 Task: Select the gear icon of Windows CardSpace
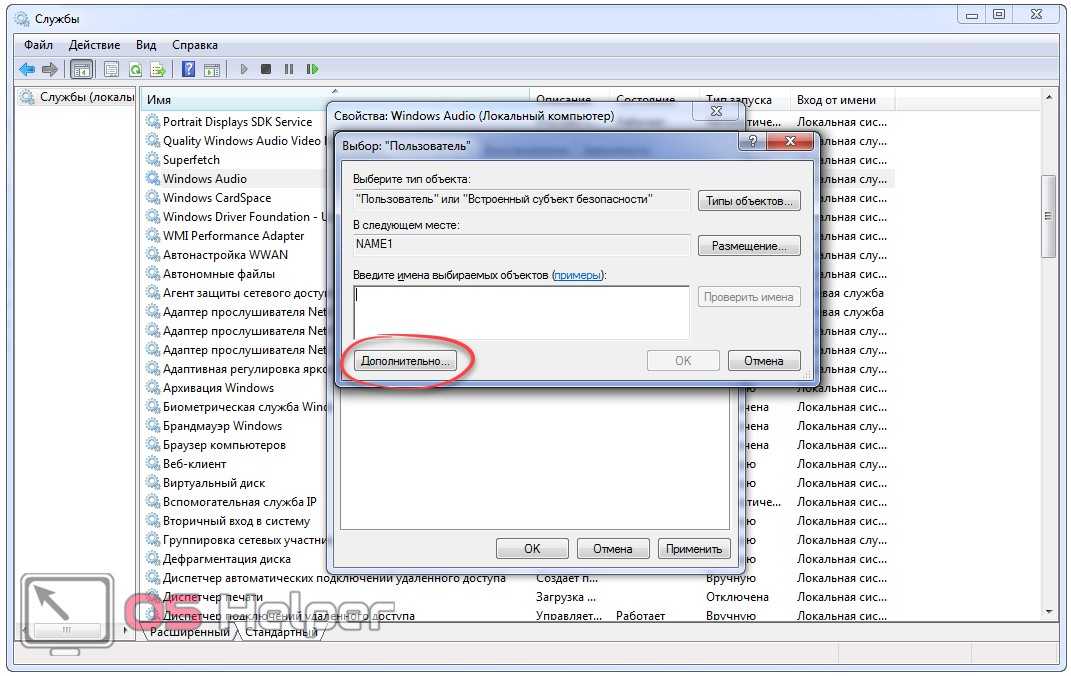(153, 198)
